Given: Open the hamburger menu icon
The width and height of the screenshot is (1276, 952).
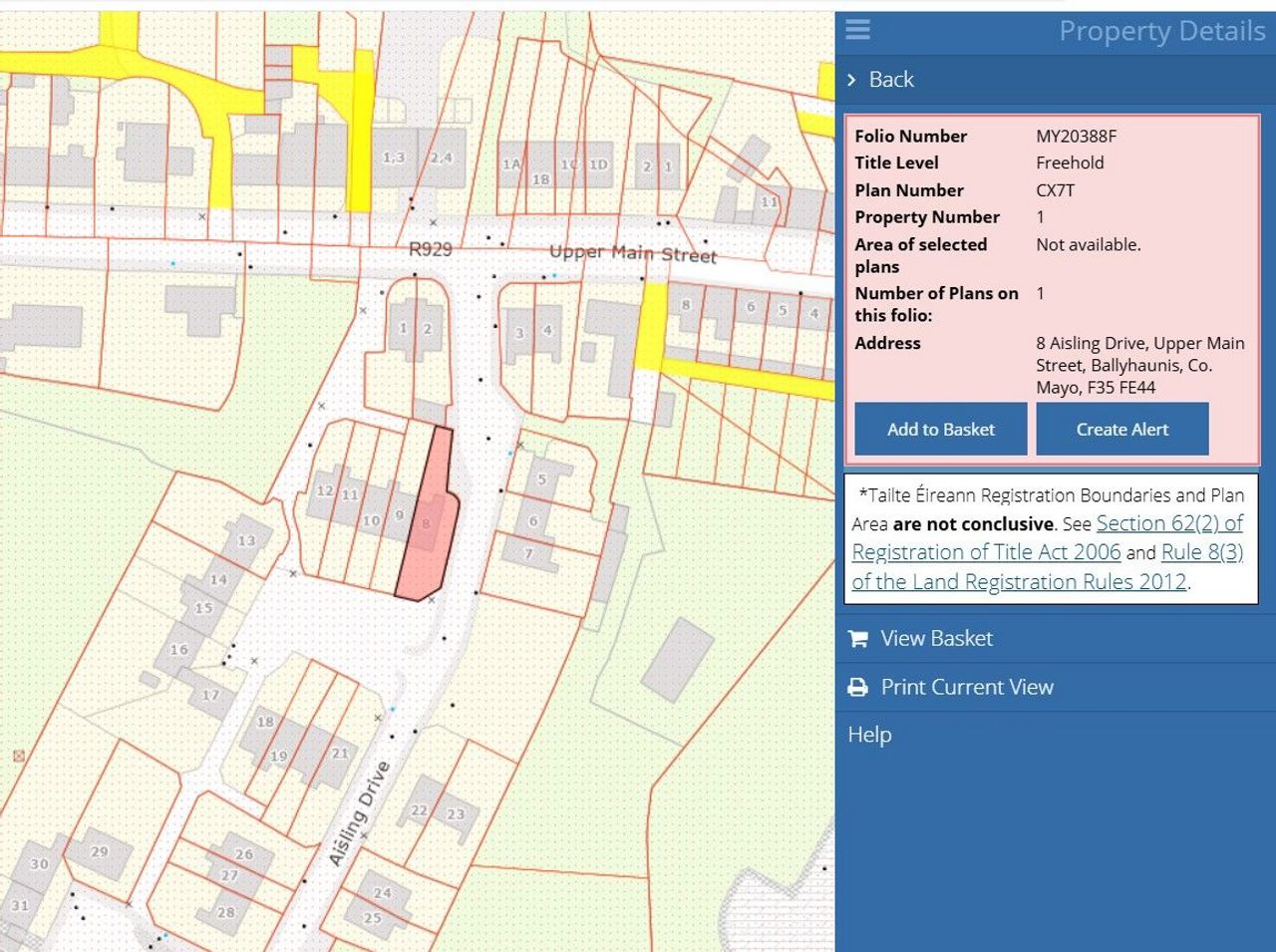Looking at the screenshot, I should (857, 30).
